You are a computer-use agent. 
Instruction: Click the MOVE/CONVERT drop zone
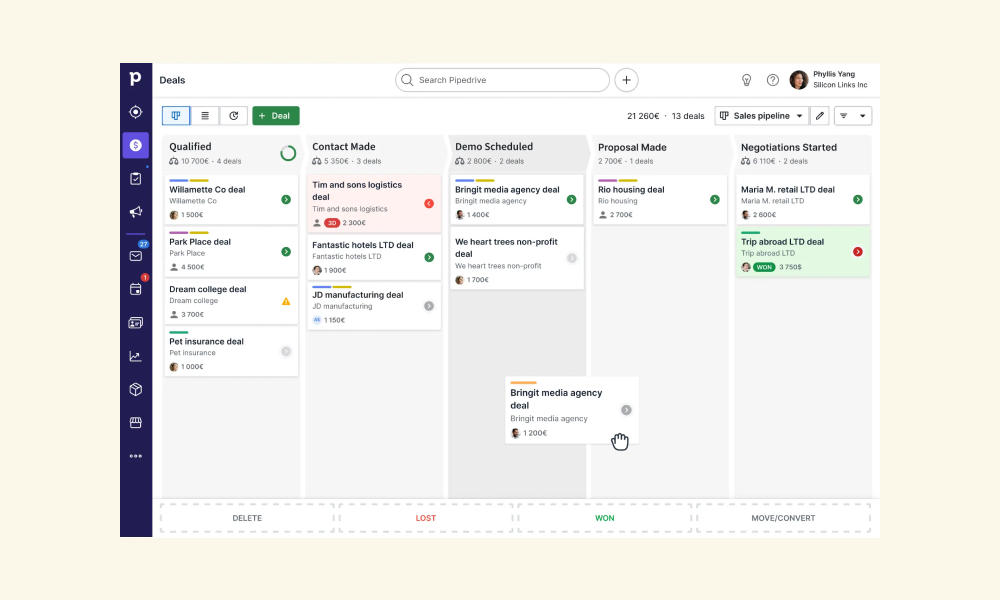[x=783, y=518]
